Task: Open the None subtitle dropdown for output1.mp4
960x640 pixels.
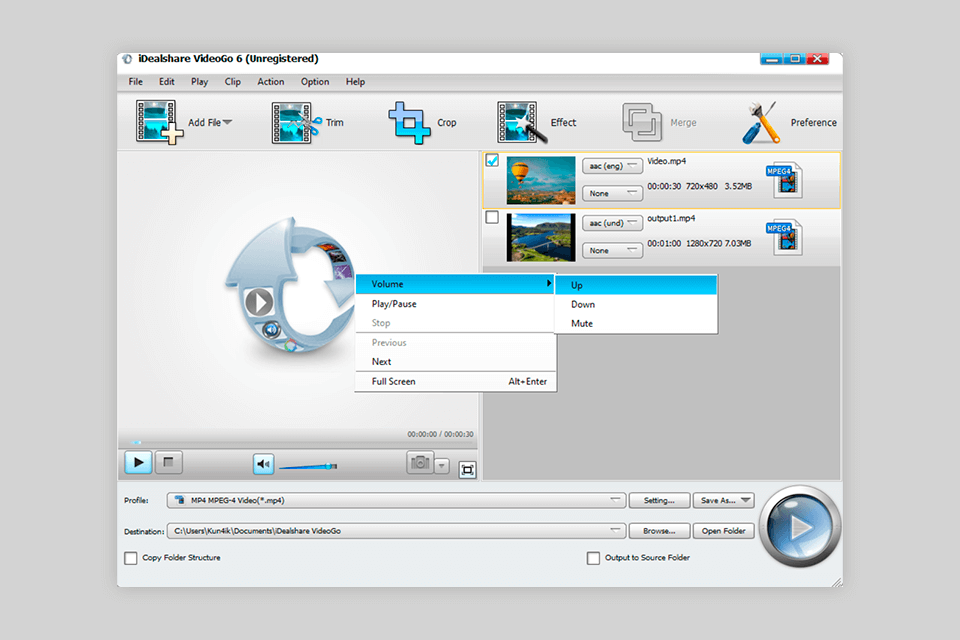Action: [x=612, y=250]
